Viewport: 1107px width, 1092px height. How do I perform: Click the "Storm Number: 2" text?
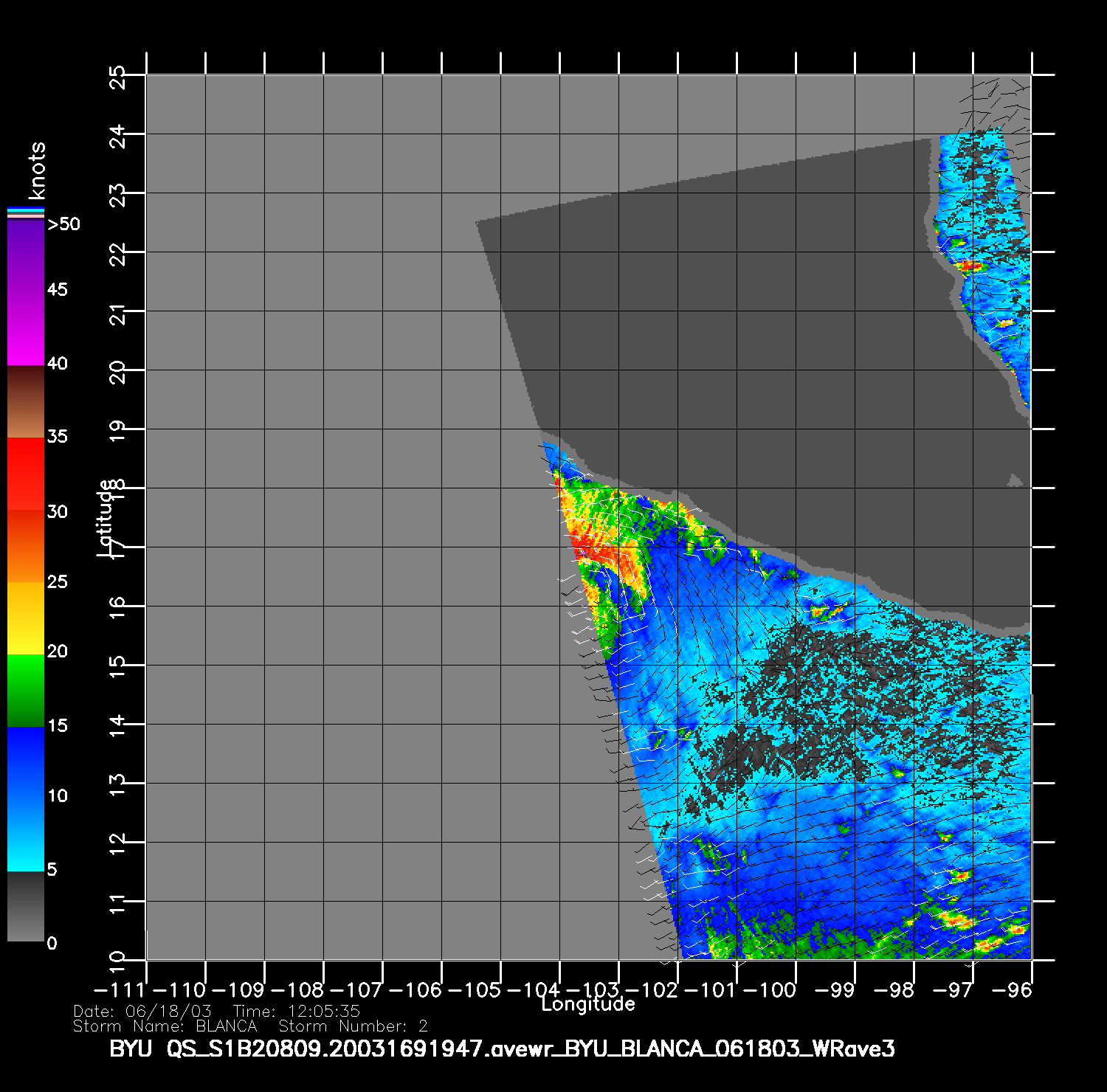353,1026
